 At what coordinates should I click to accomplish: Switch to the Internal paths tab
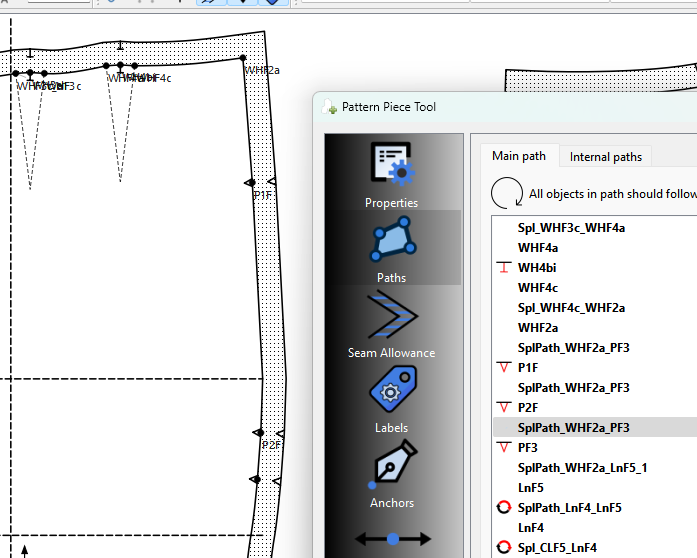point(605,157)
